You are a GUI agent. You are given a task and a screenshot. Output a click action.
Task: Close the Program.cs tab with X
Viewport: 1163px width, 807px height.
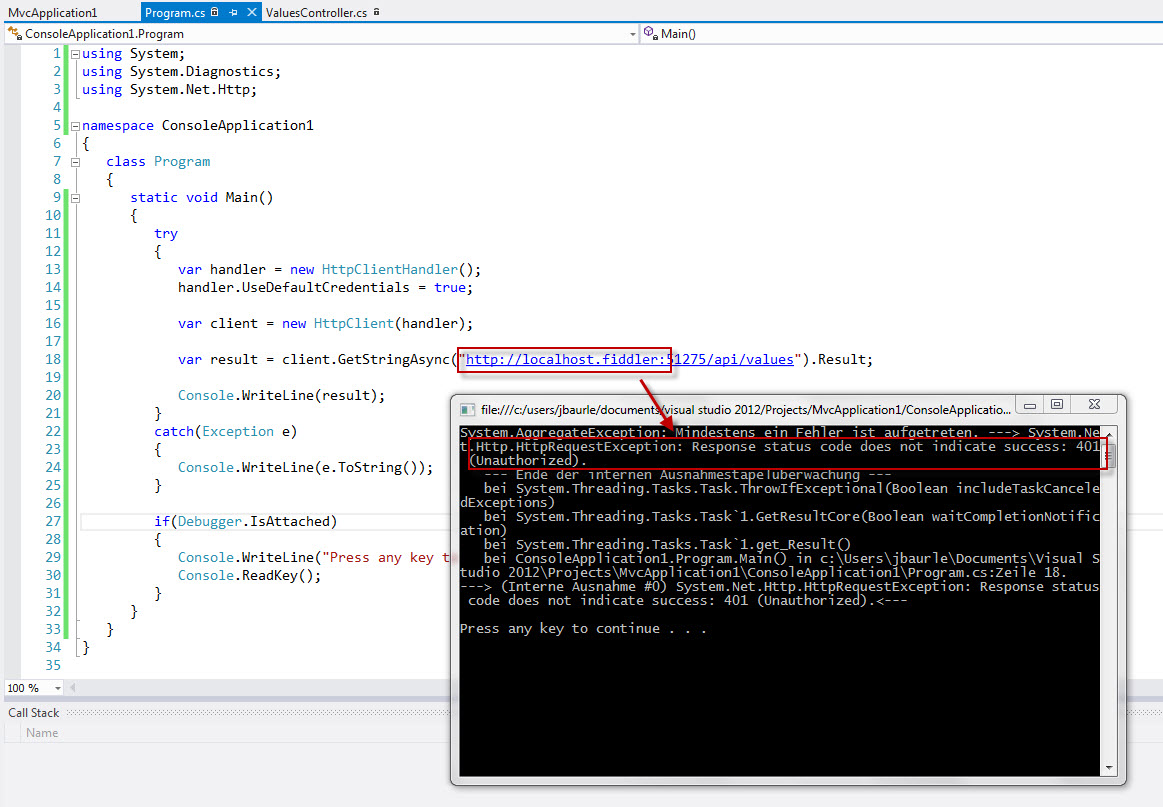coord(250,13)
